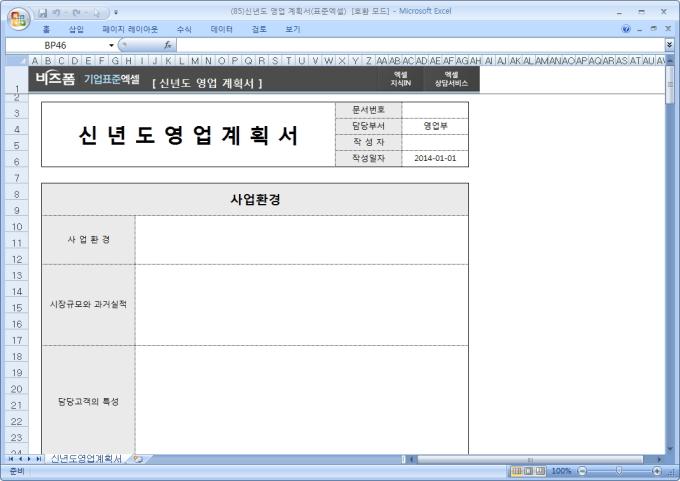The width and height of the screenshot is (680, 481).
Task: Expand the formula bar
Action: click(669, 45)
